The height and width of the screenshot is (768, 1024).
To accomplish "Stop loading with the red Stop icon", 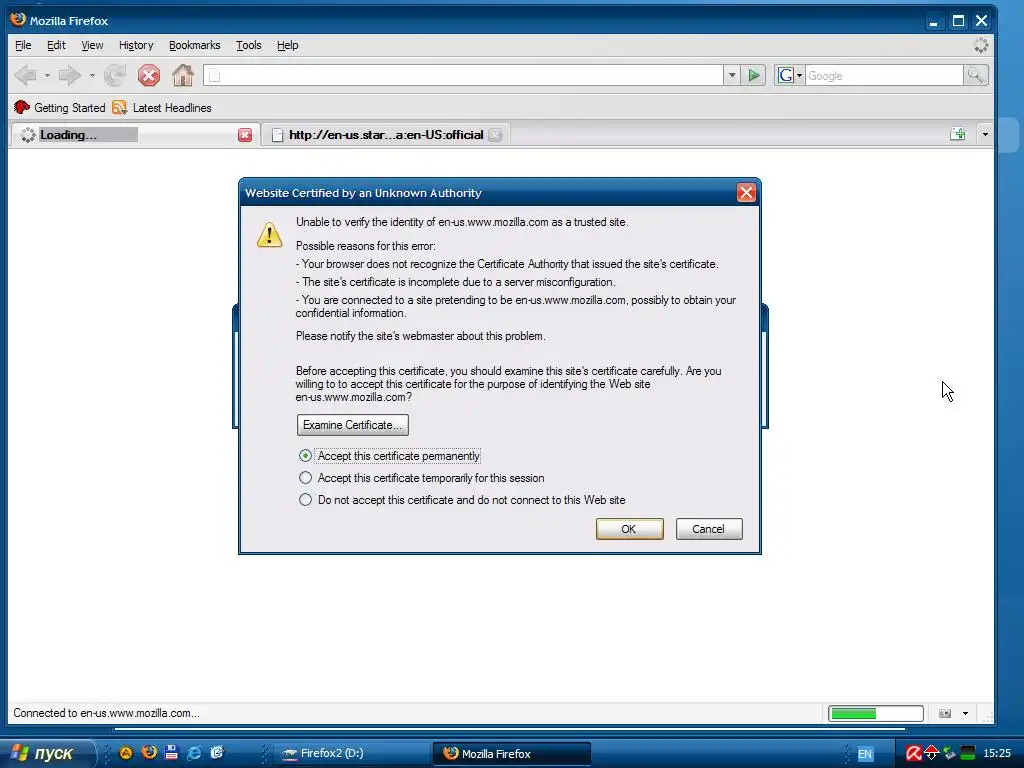I will click(x=149, y=75).
